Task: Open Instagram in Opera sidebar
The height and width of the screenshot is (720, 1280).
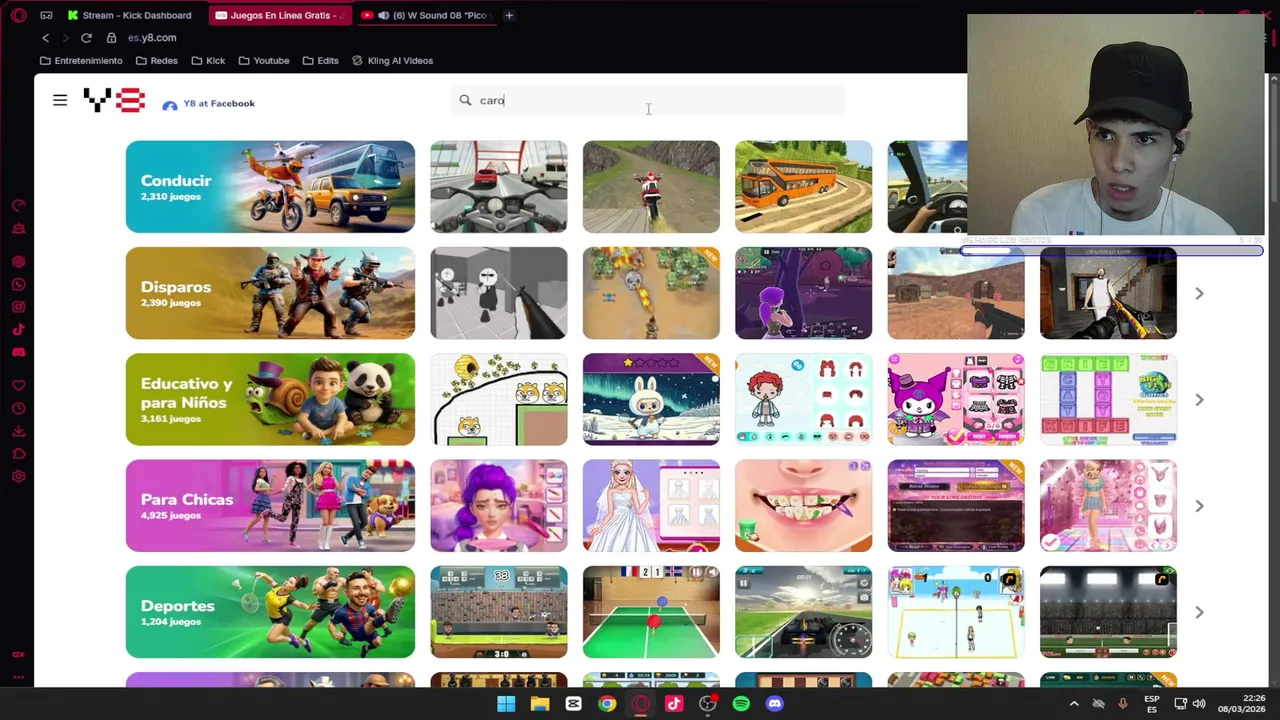Action: pyautogui.click(x=18, y=307)
